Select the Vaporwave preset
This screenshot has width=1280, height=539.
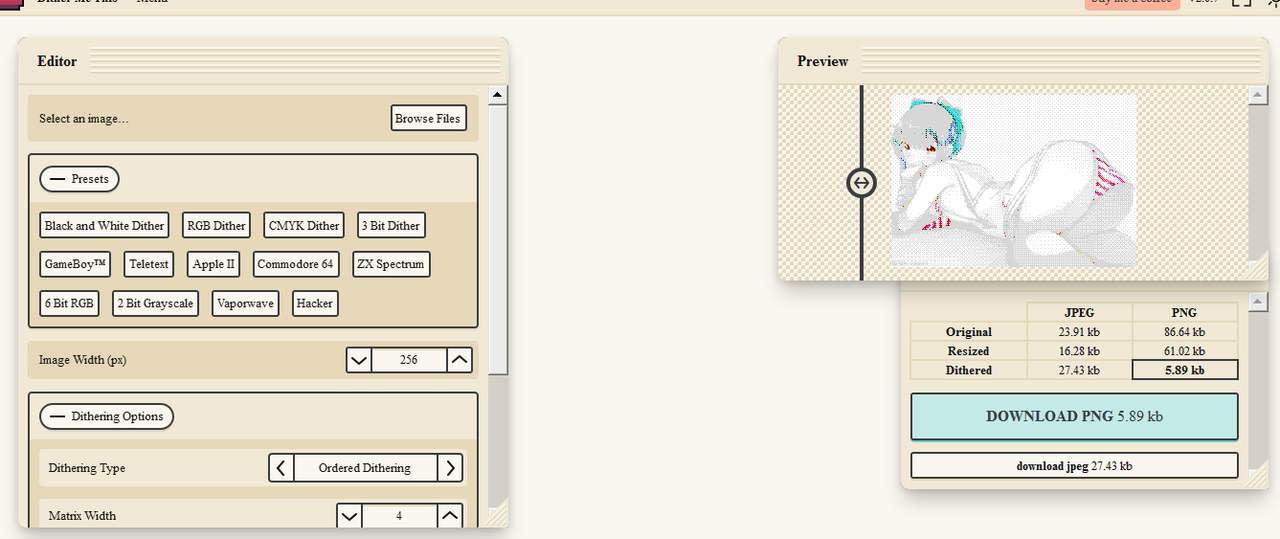click(245, 304)
